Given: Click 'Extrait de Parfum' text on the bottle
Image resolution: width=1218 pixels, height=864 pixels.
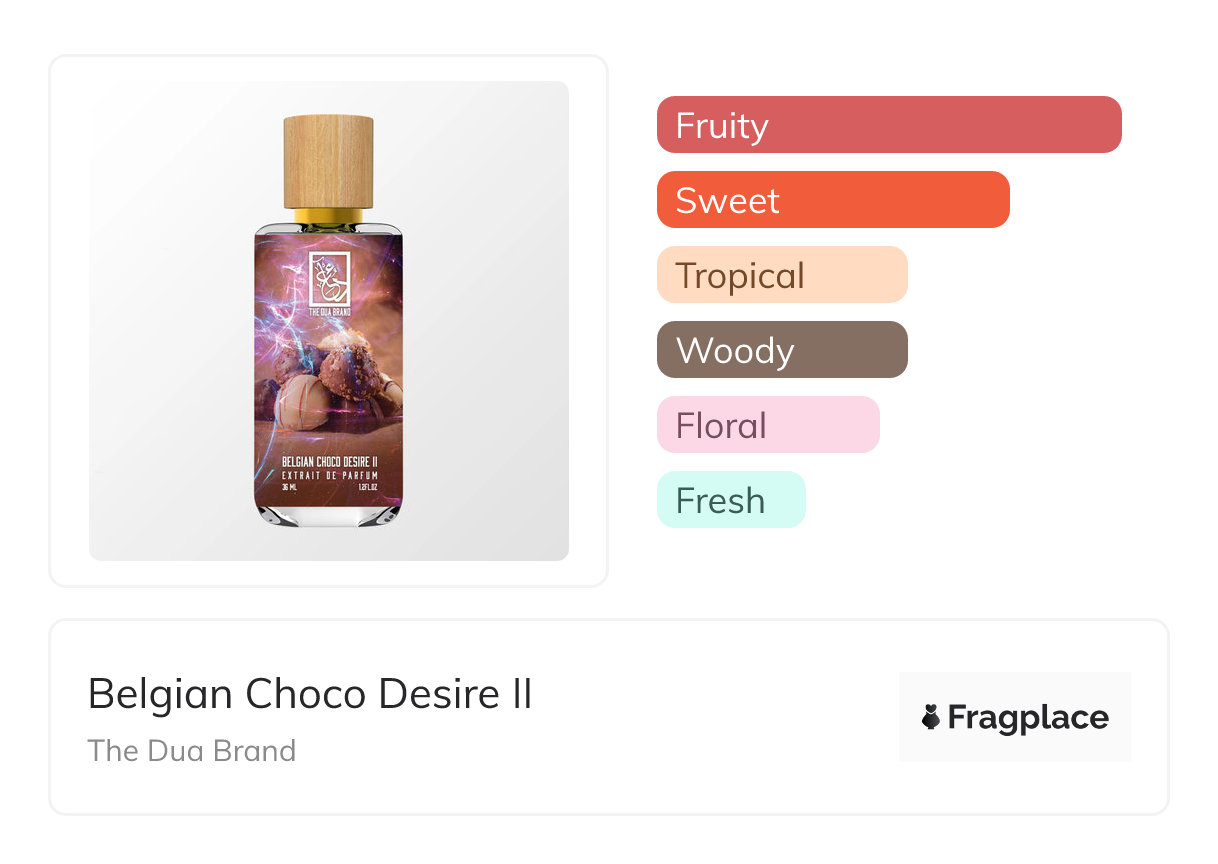Looking at the screenshot, I should click(x=329, y=475).
